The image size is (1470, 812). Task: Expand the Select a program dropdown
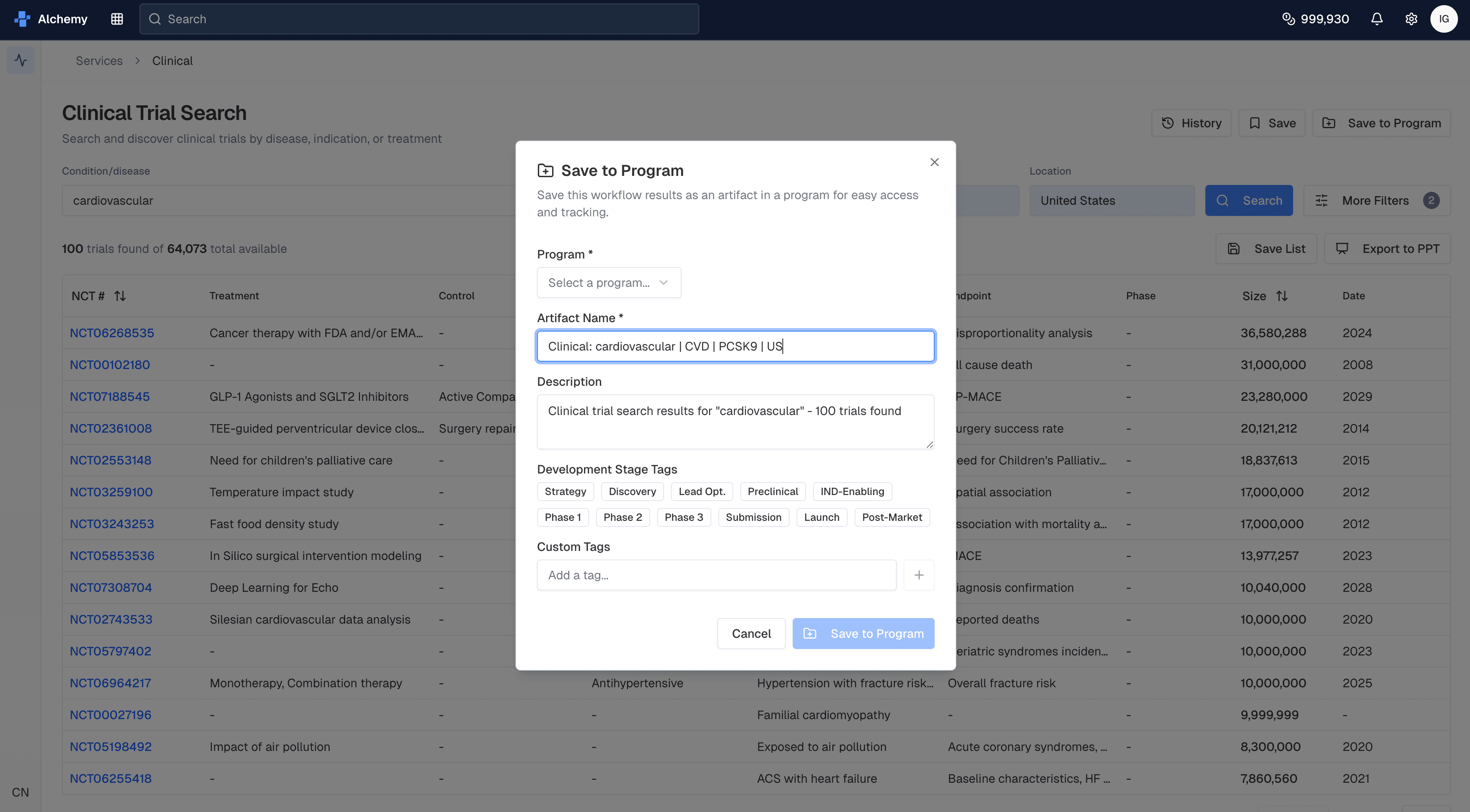tap(608, 283)
